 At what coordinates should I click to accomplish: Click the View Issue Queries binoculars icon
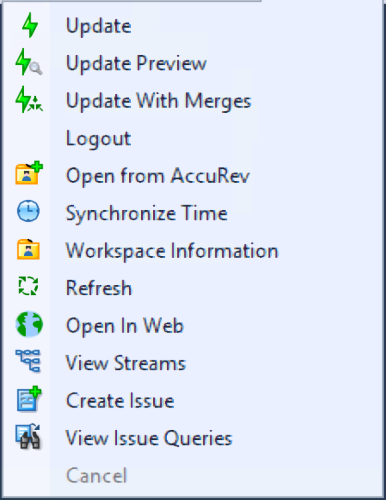28,437
